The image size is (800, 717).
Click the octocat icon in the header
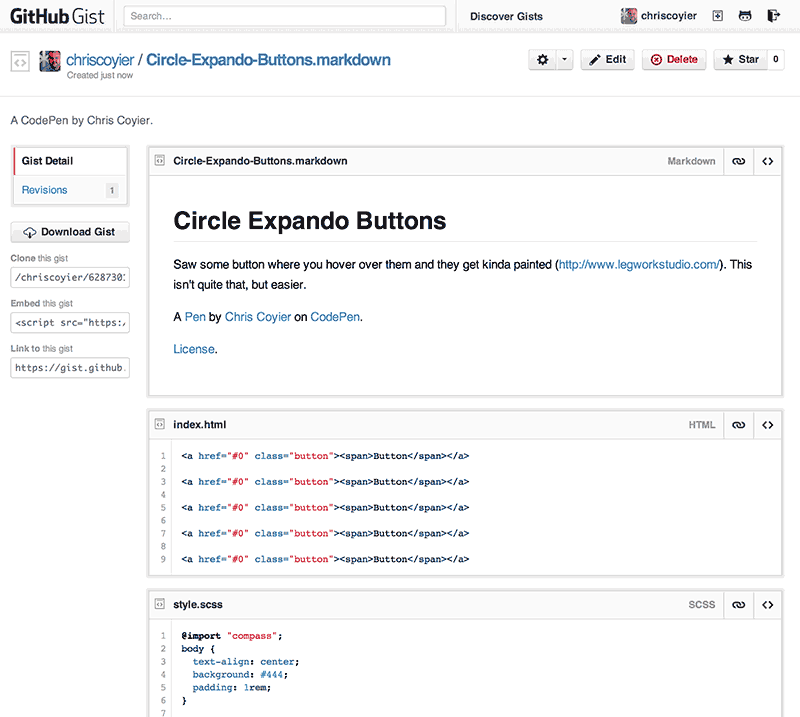pos(745,16)
